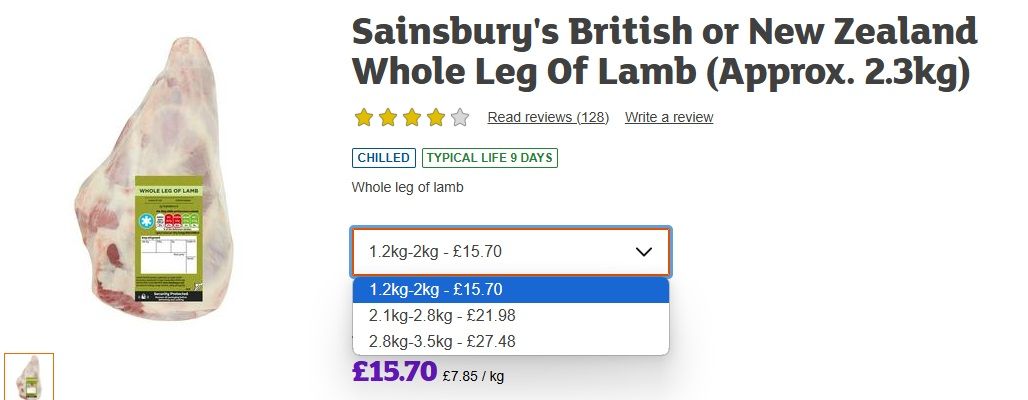
Task: Click the dropdown chevron arrow
Action: pos(643,252)
